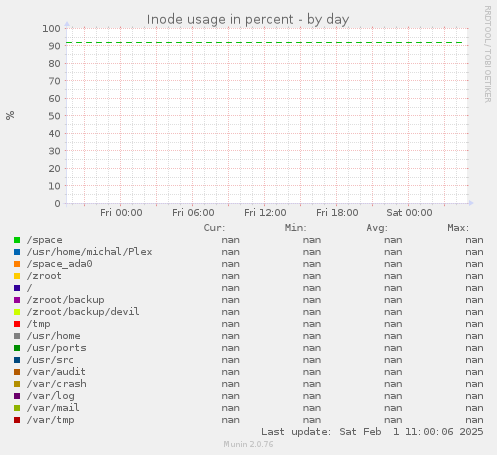Select the /var/tmp legend label

pos(50,420)
